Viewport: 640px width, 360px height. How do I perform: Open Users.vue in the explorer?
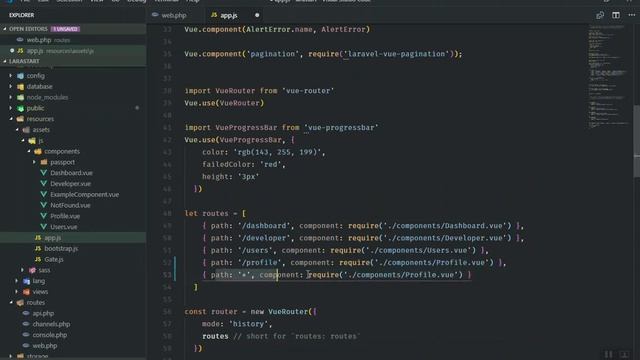click(x=63, y=227)
